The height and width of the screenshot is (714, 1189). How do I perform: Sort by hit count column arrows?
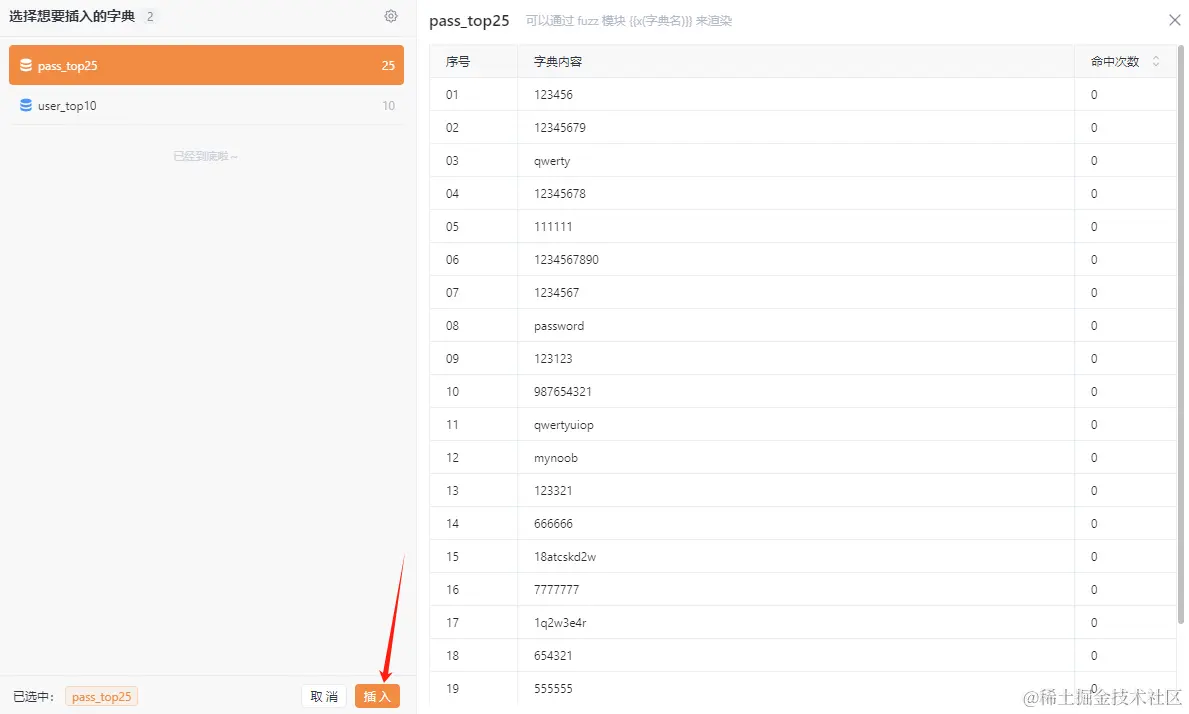pyautogui.click(x=1156, y=61)
